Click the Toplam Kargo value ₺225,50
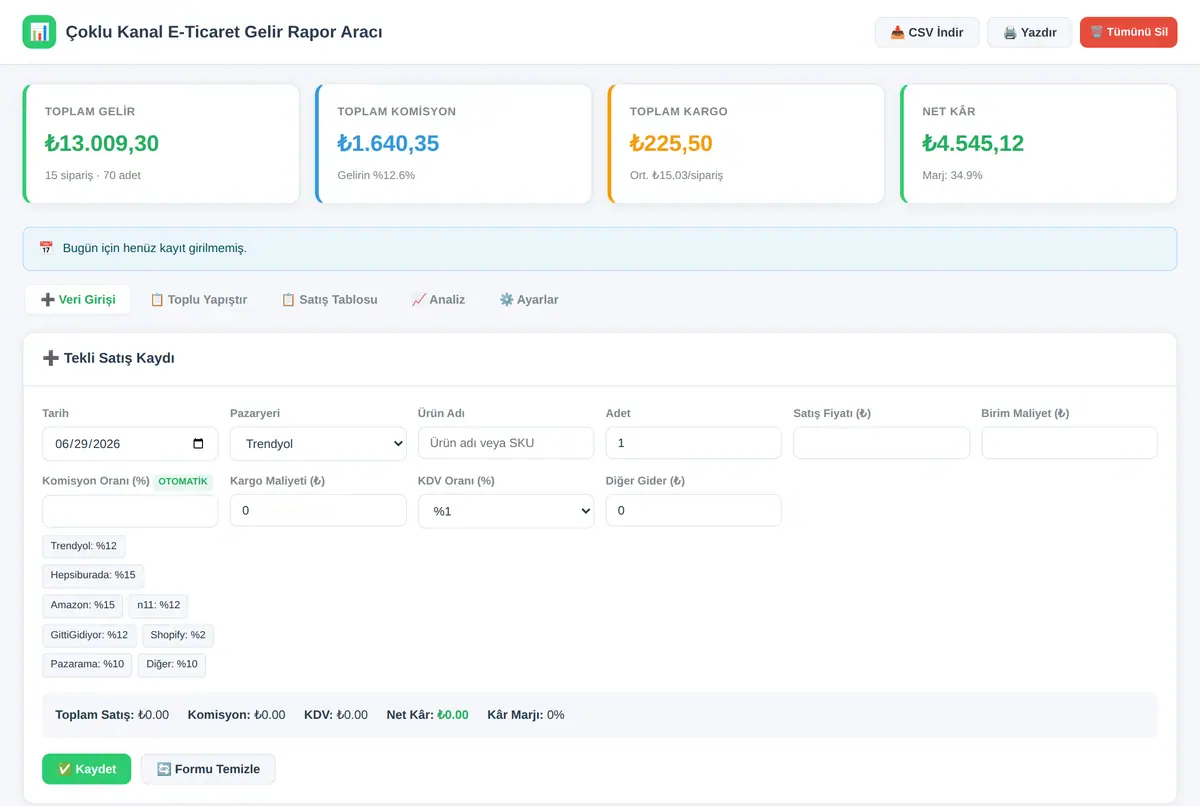 click(x=671, y=143)
